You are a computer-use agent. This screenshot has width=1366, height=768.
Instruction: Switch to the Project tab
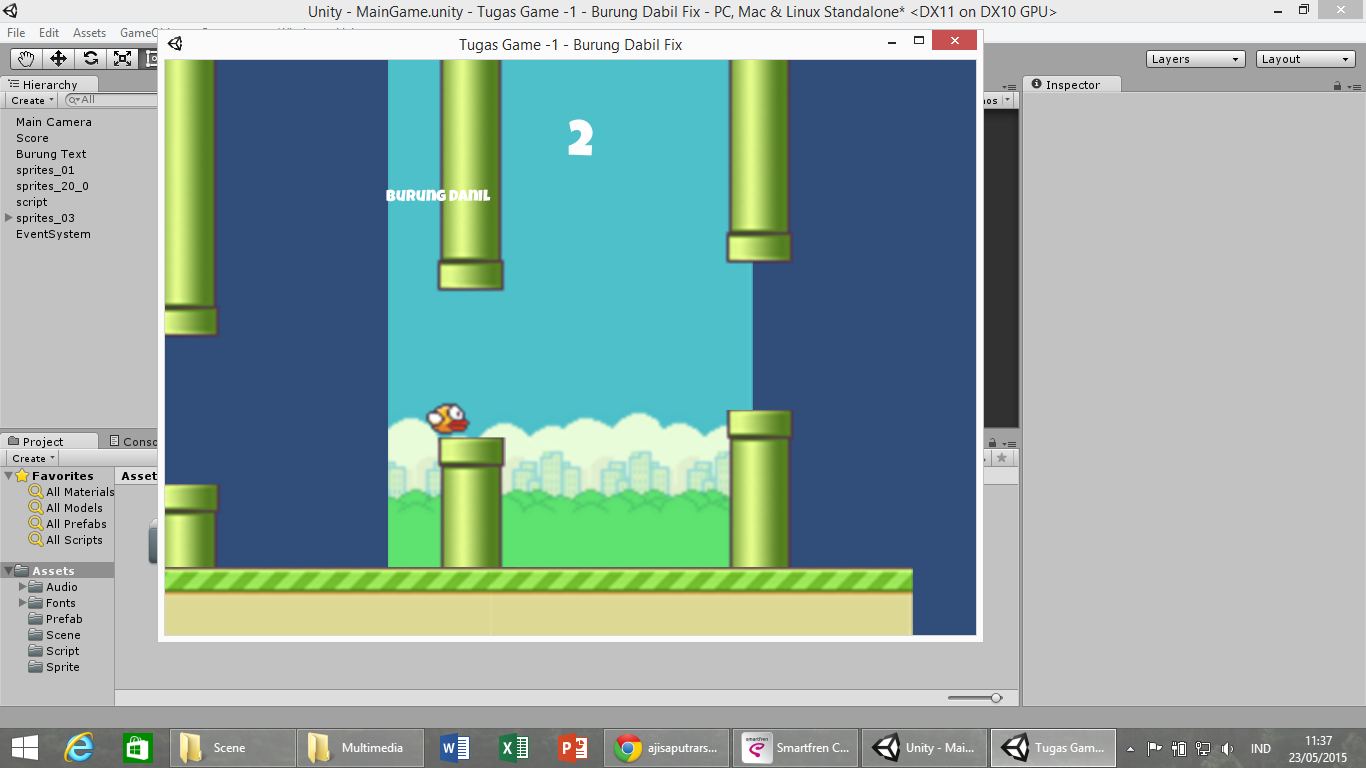point(50,441)
